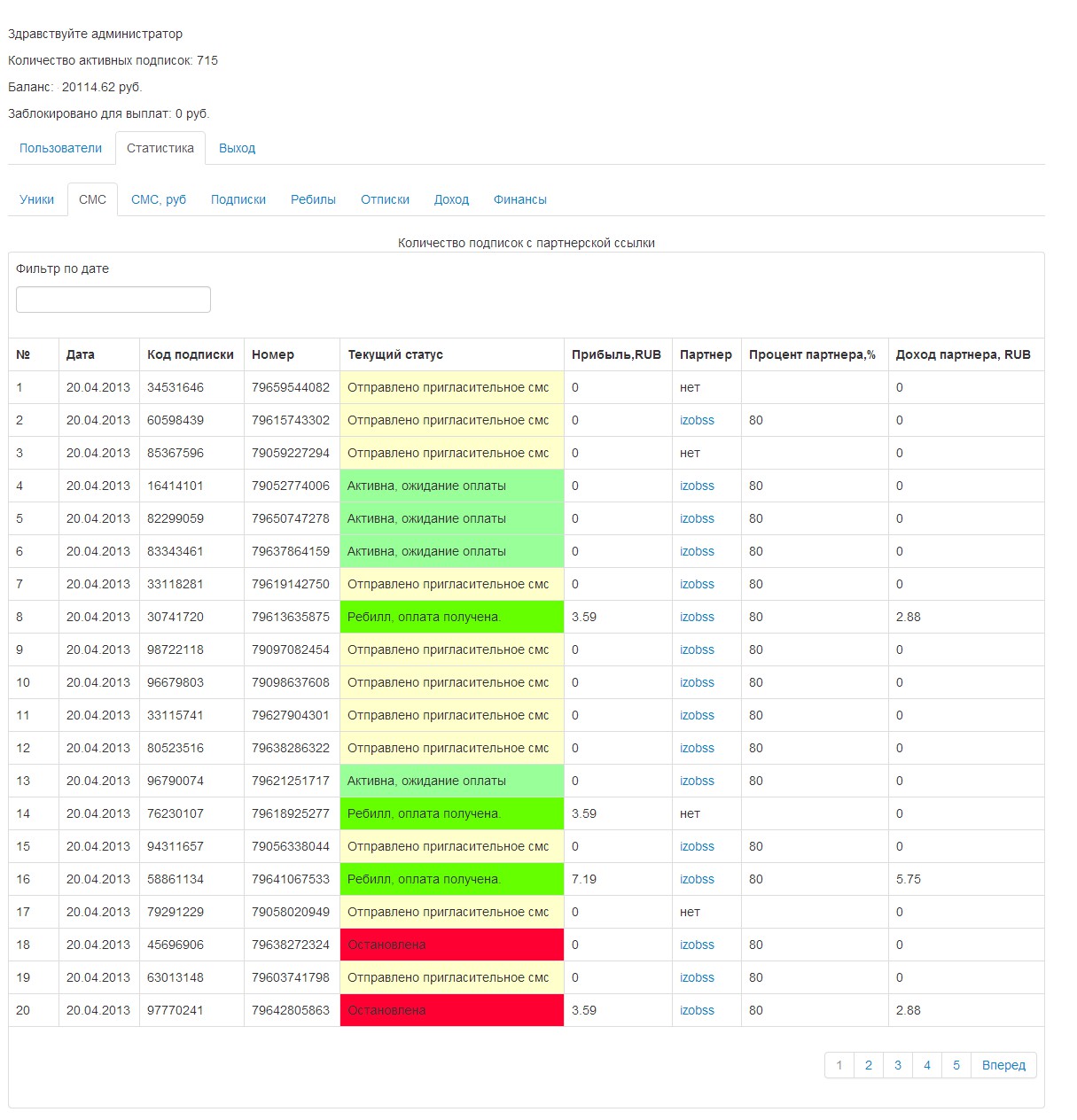This screenshot has height=1120, width=1077.
Task: Switch to the Уники sub-tab
Action: tap(37, 199)
